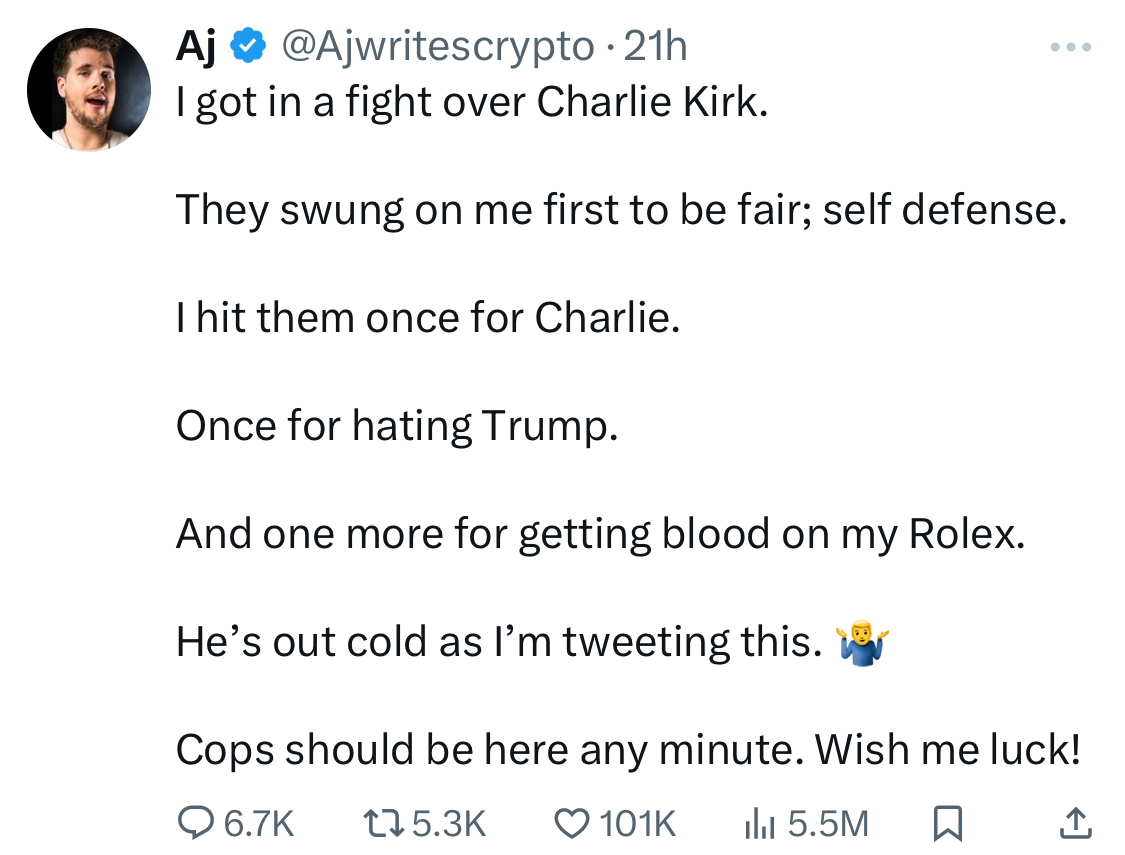Click the 5.5M views count
This screenshot has height=855, width=1125.
[828, 823]
